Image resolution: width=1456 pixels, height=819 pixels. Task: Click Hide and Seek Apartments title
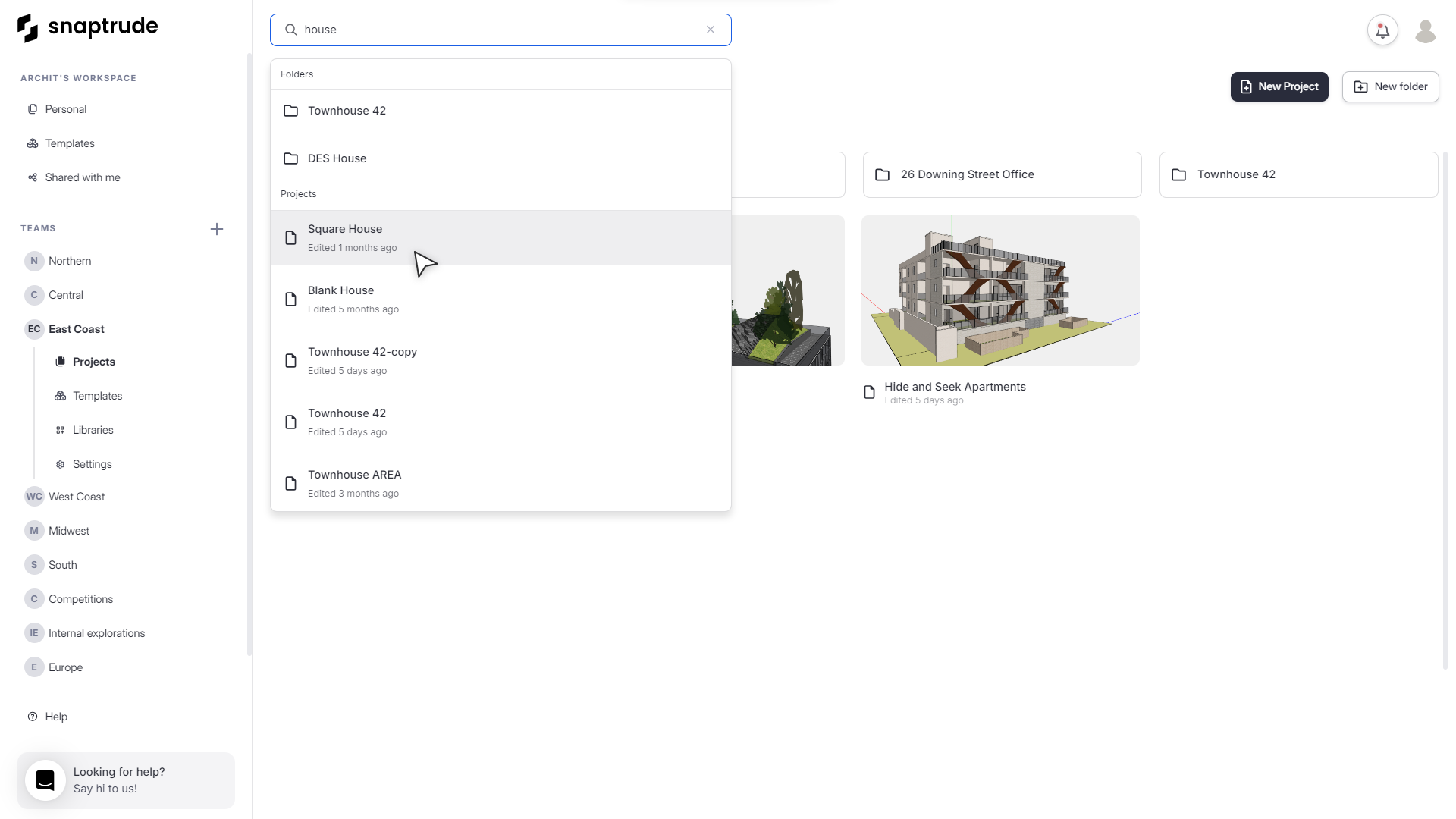pyautogui.click(x=955, y=387)
